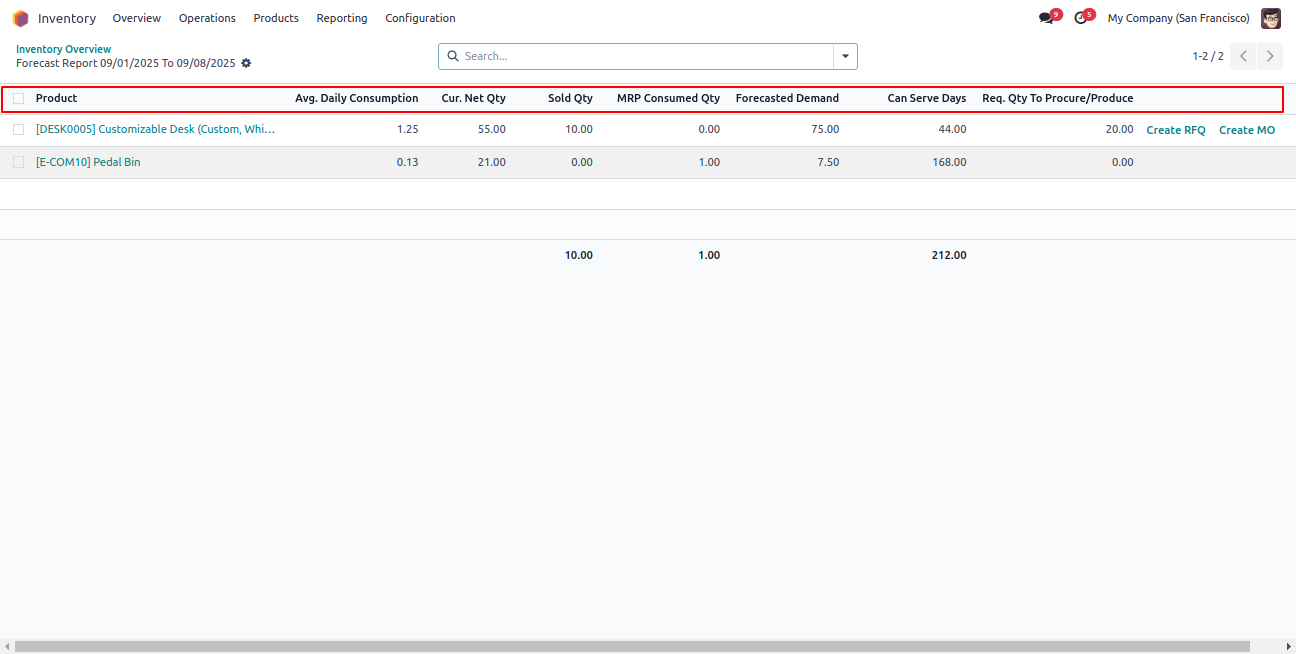Viewport: 1296px width, 654px height.
Task: Click the Odoo Inventory app logo icon
Action: click(x=20, y=18)
